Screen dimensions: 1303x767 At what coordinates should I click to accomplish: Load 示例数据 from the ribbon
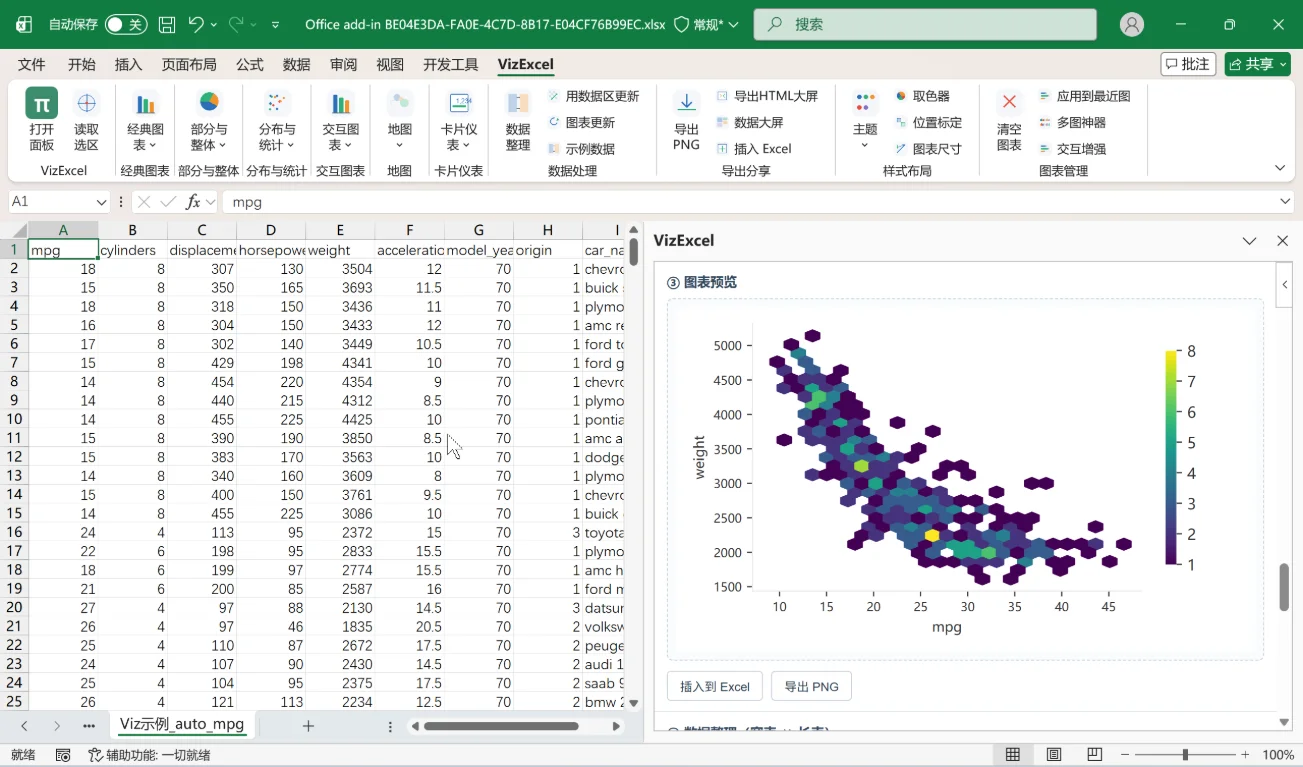point(581,148)
